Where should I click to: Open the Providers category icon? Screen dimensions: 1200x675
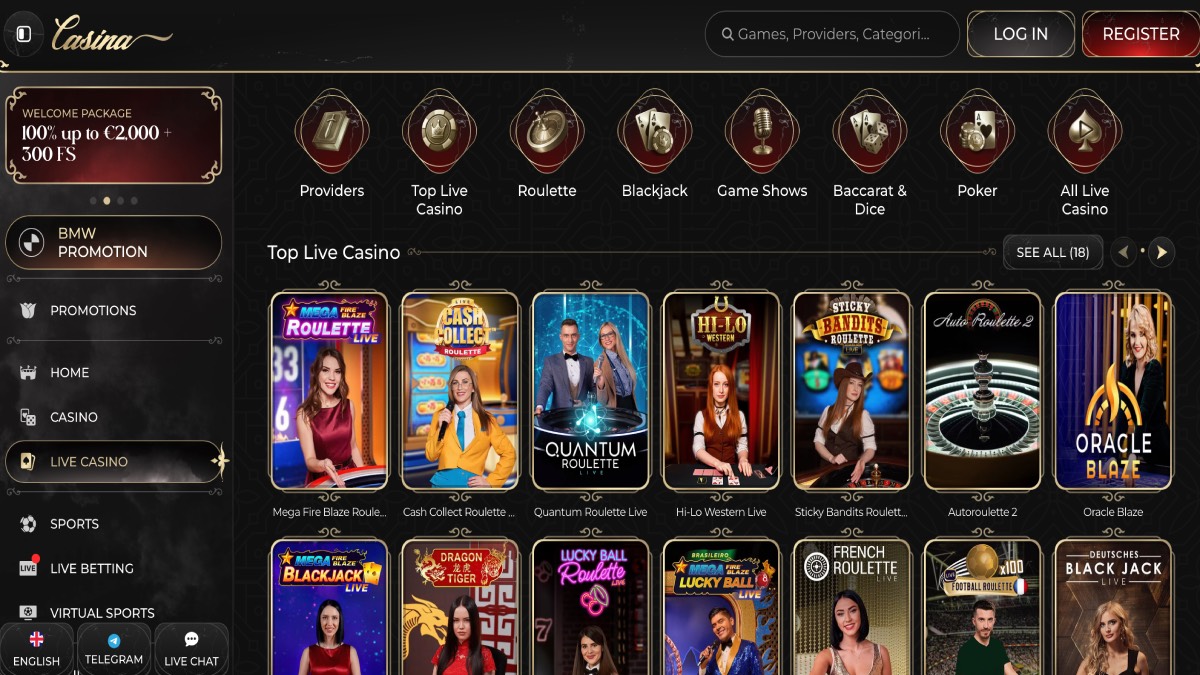(x=332, y=131)
